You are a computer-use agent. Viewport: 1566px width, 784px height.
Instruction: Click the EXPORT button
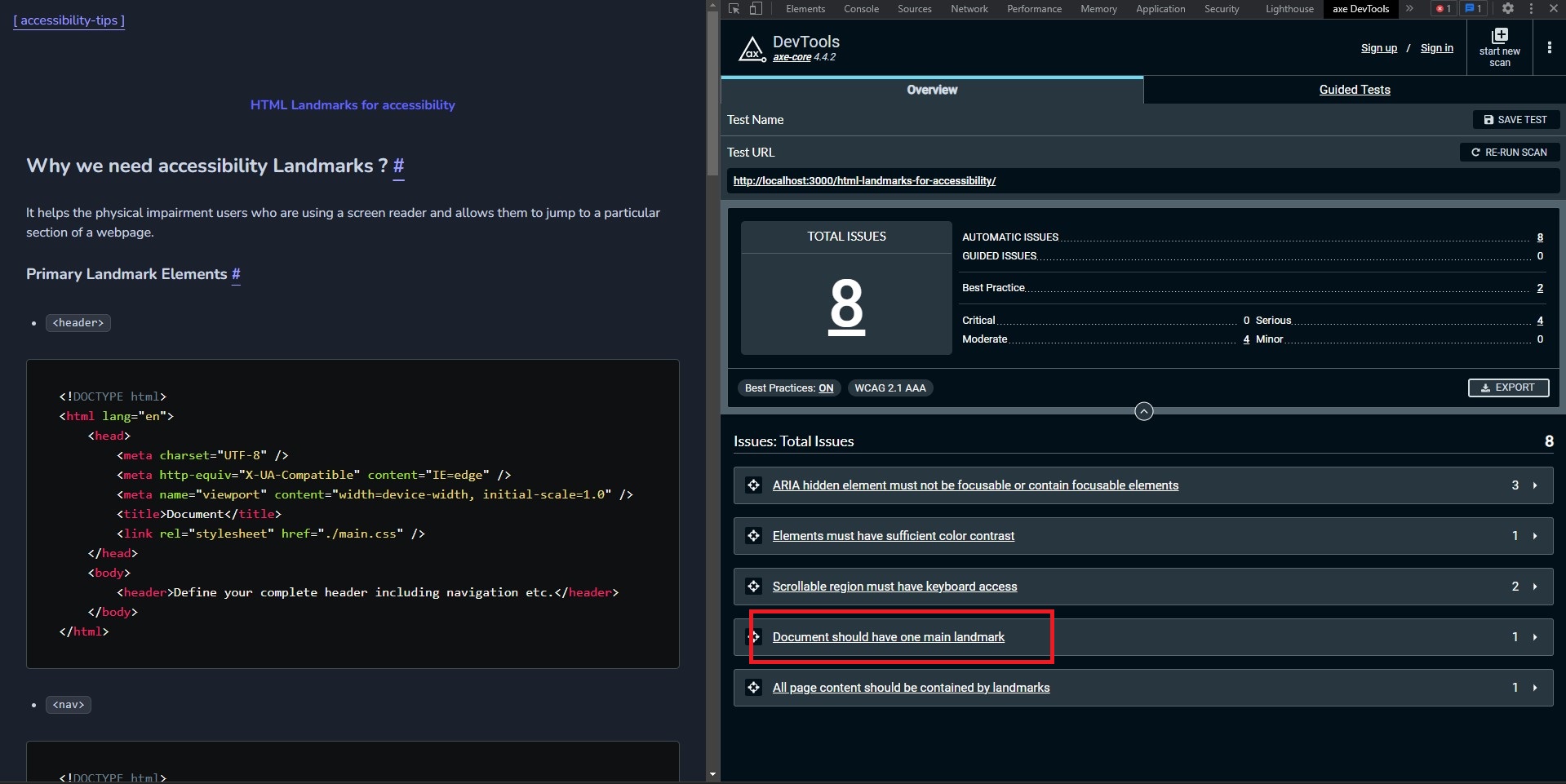pos(1508,388)
